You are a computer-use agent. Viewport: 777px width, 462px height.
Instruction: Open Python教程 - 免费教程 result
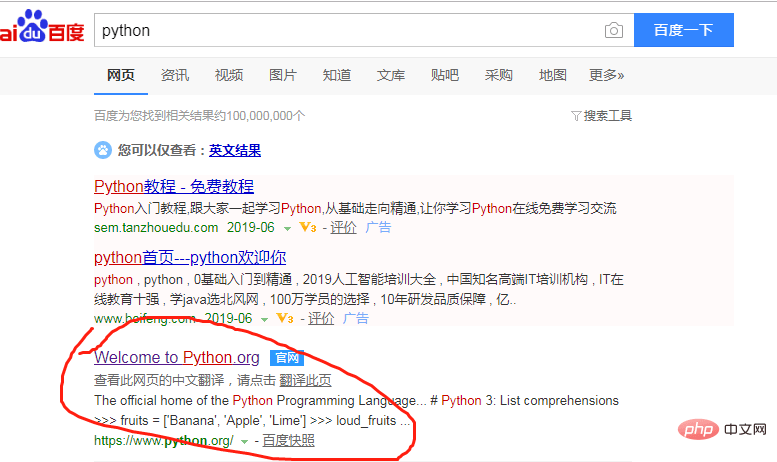point(174,186)
